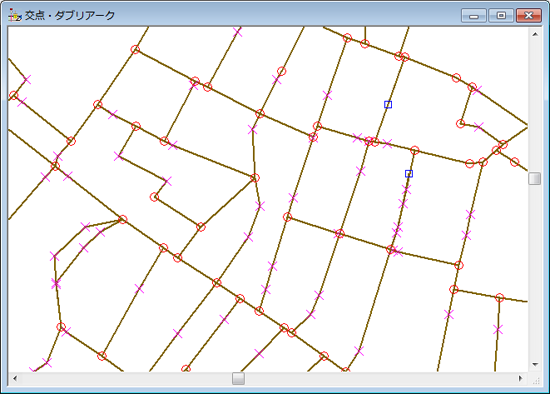This screenshot has width=550, height=394.
Task: Click the vertical scrollbar track above the thumb
Action: click(535, 106)
